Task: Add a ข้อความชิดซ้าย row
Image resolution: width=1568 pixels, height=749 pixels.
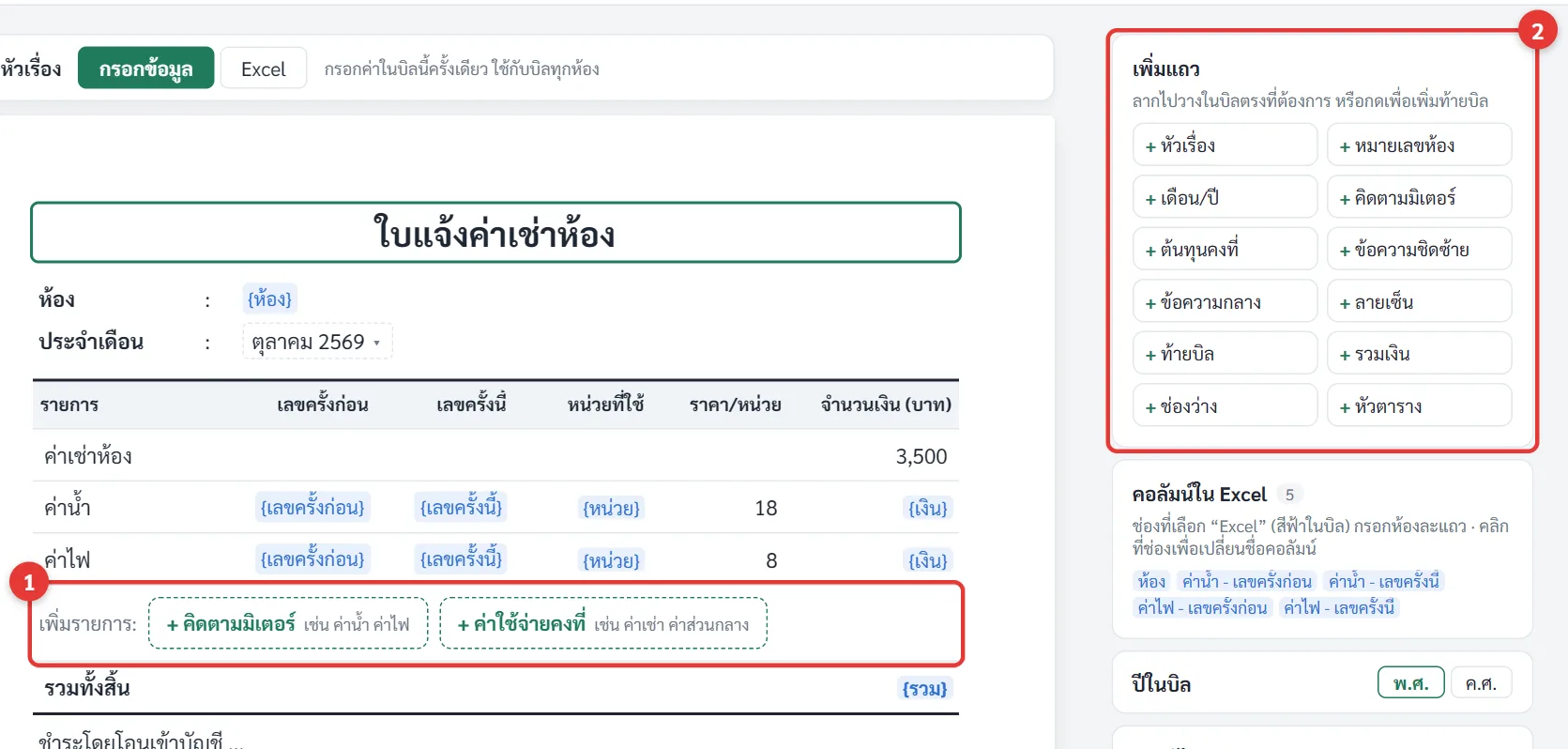Action: [x=1419, y=250]
